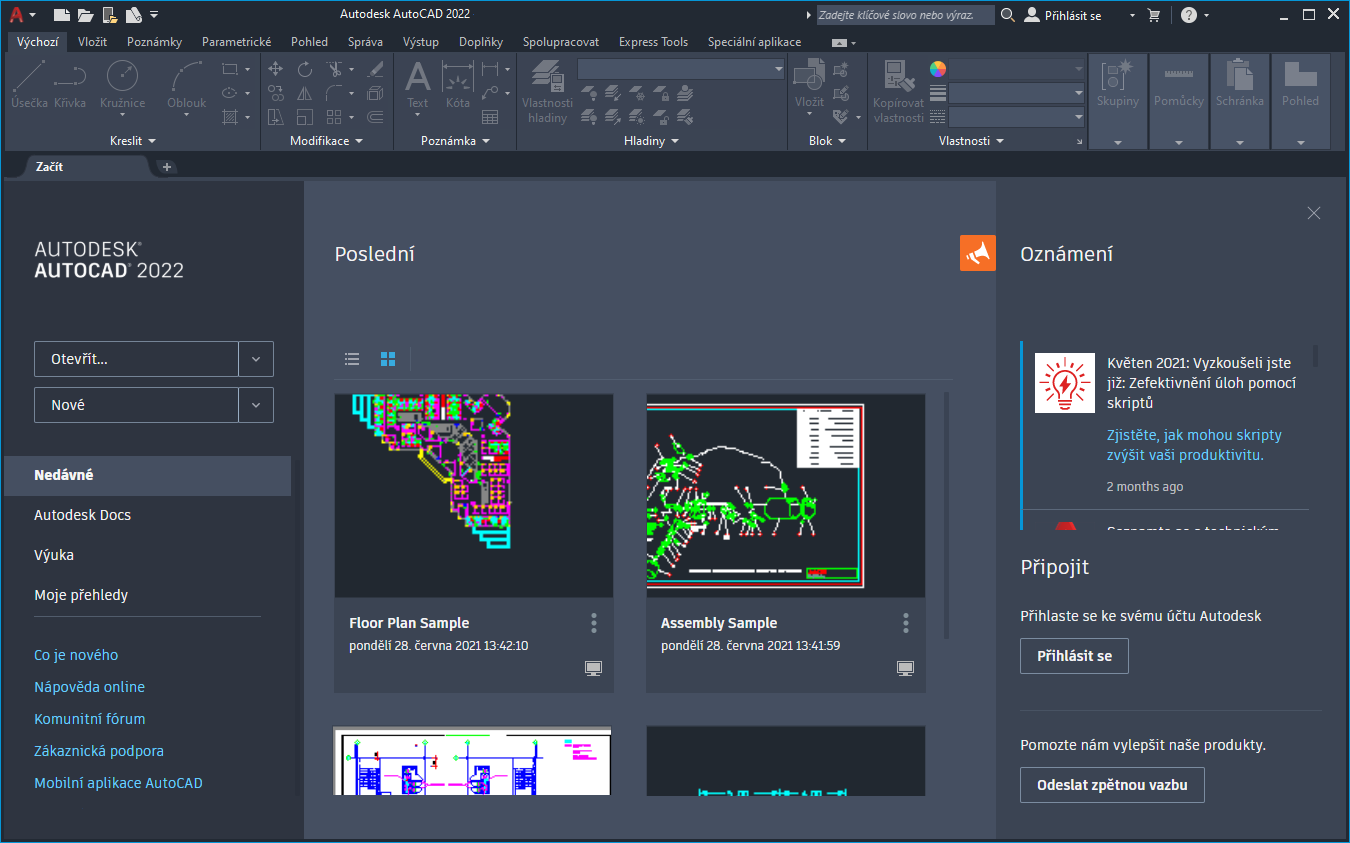Switch recent files to grid view
1350x843 pixels.
388,359
